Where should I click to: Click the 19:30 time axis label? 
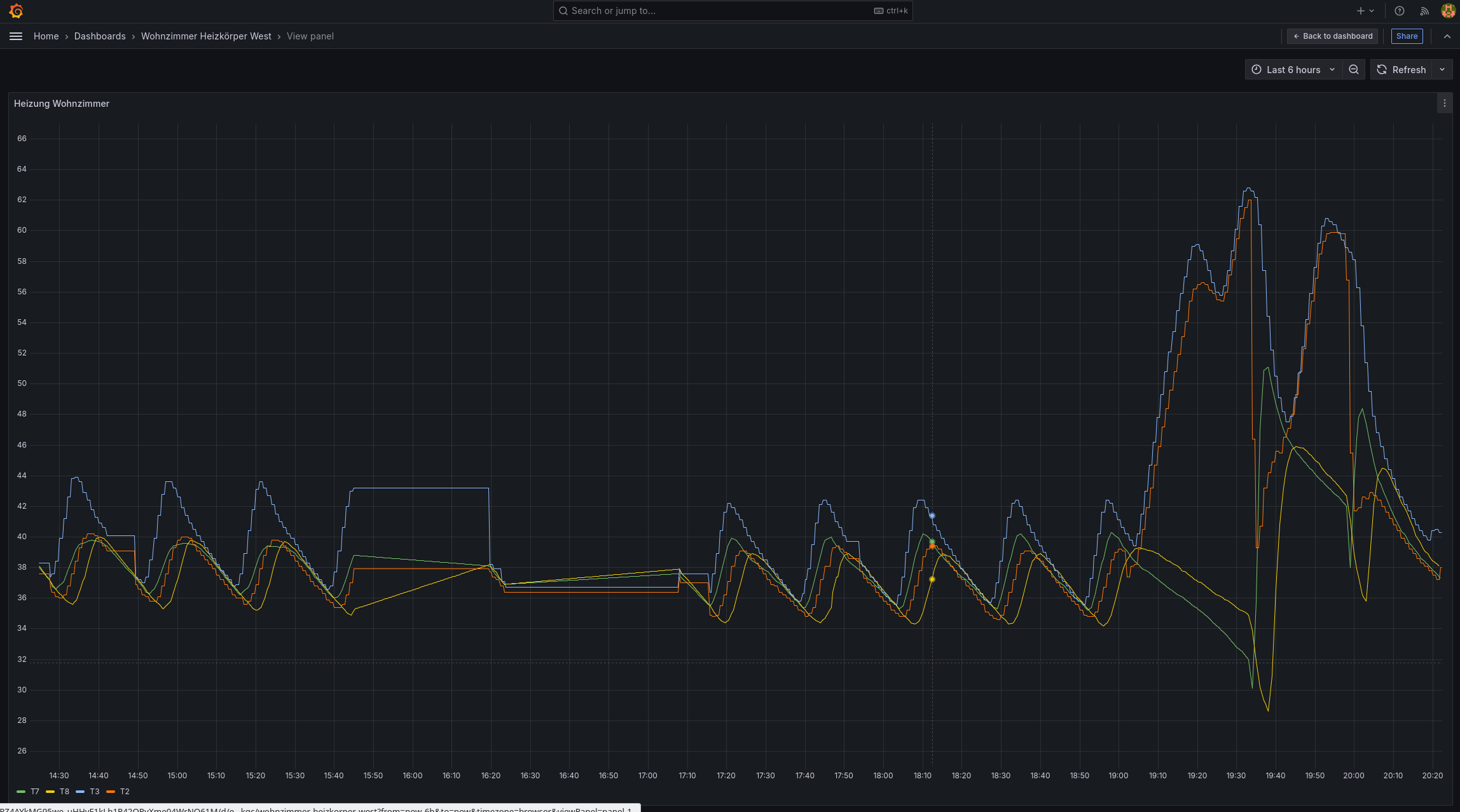coord(1236,776)
